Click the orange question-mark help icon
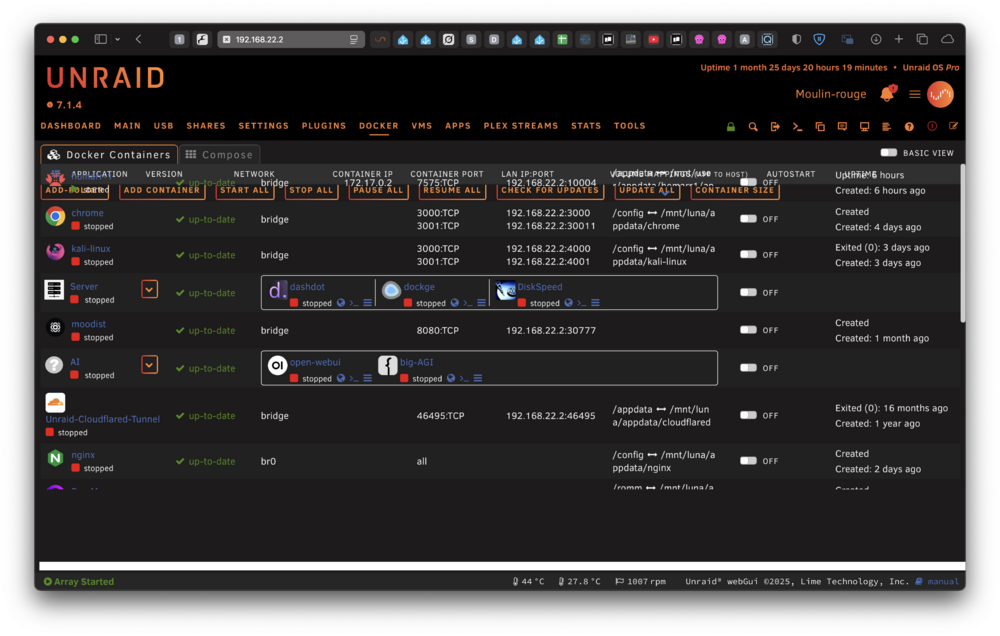This screenshot has height=636, width=1000. click(909, 127)
